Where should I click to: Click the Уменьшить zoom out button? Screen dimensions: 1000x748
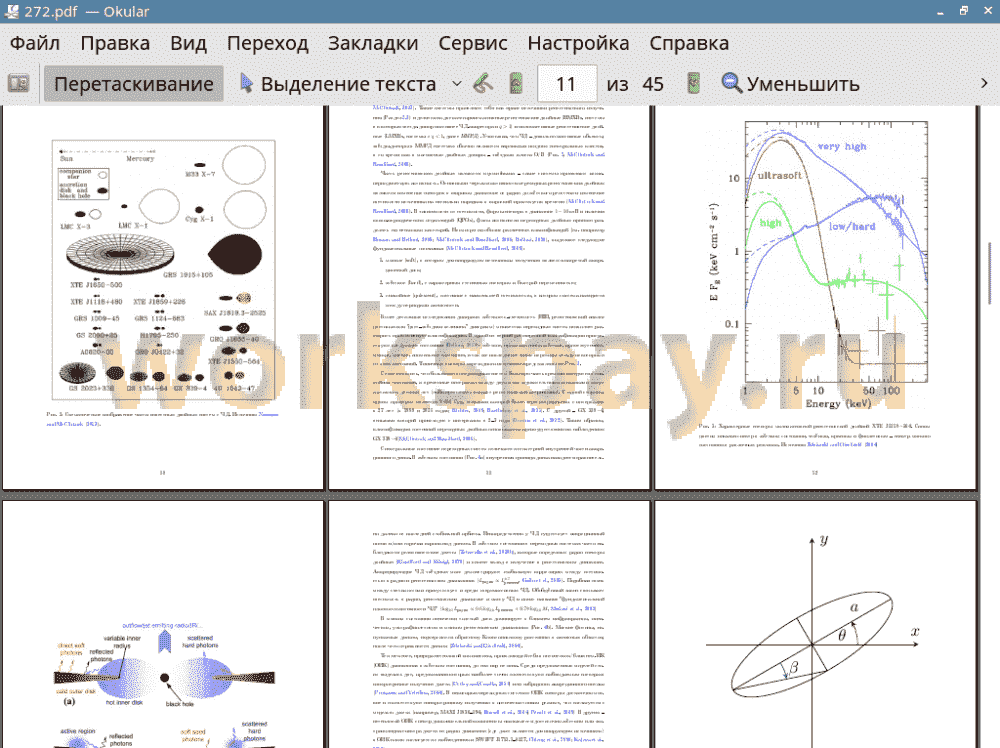pyautogui.click(x=790, y=84)
